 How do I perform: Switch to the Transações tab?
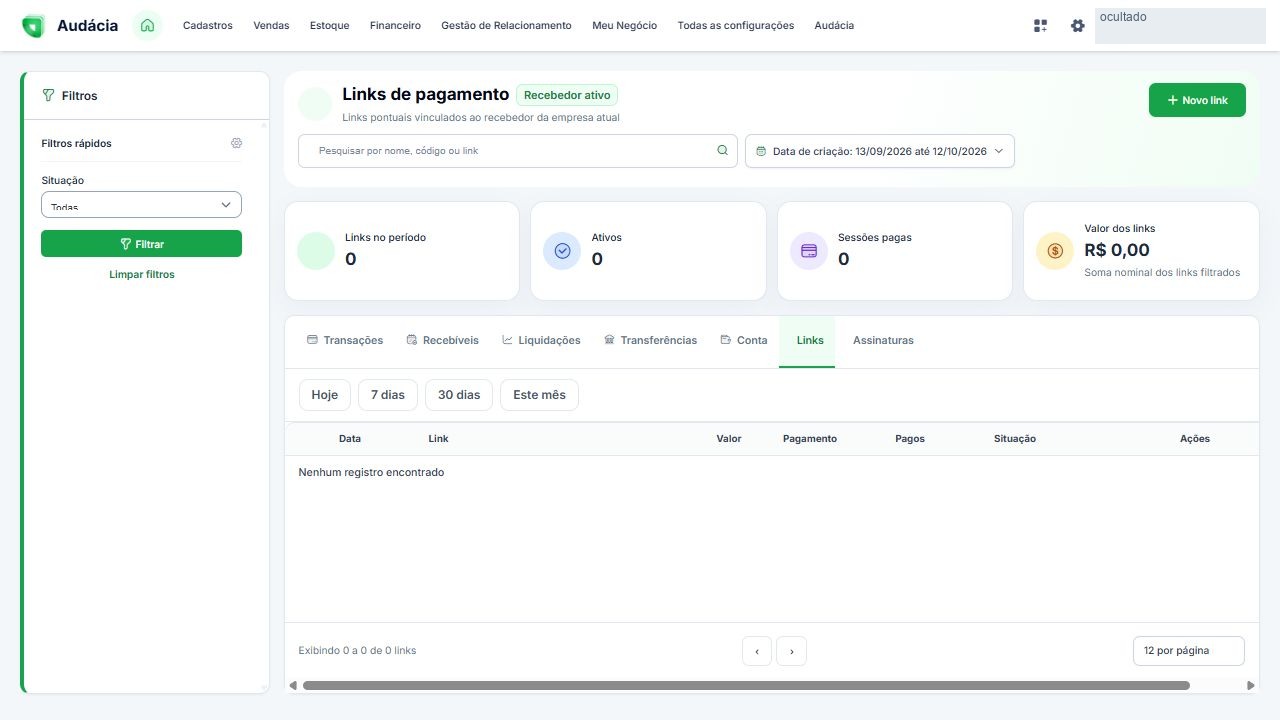tap(345, 341)
